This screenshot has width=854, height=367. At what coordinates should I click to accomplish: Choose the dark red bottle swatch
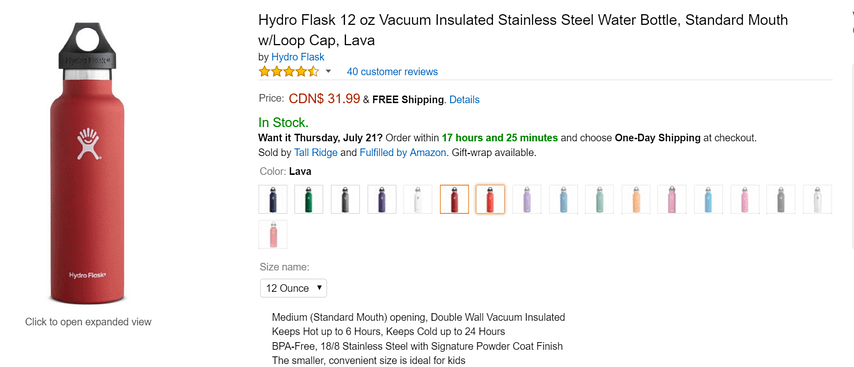point(454,199)
